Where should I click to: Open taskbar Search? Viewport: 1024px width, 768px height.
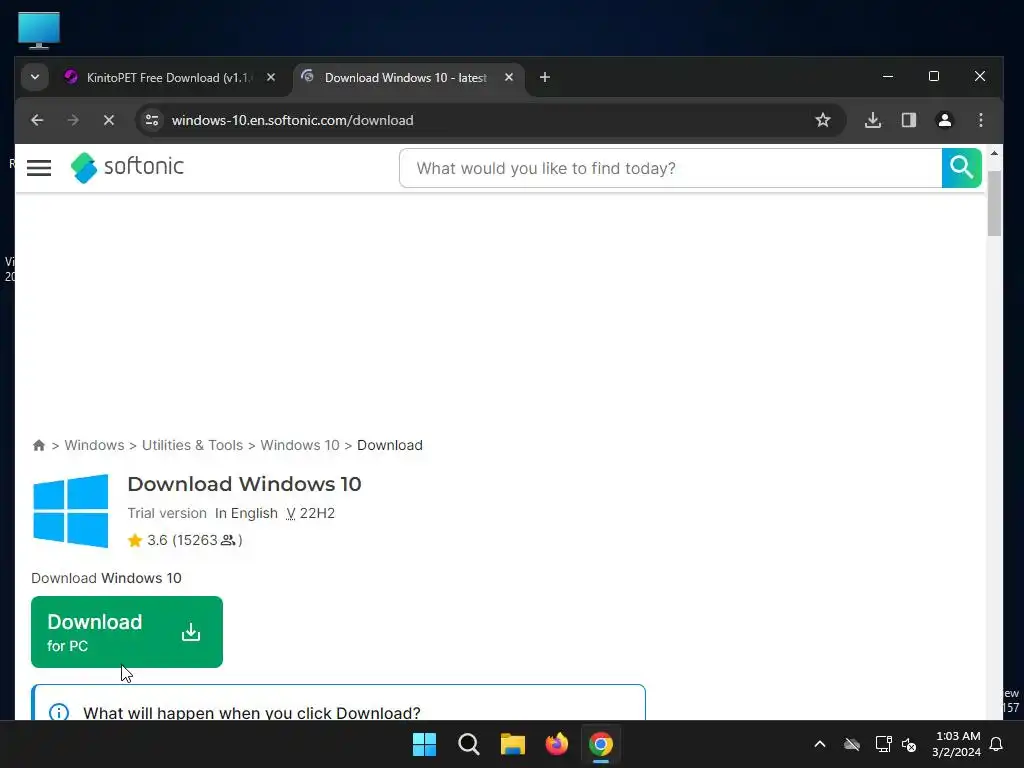click(468, 744)
